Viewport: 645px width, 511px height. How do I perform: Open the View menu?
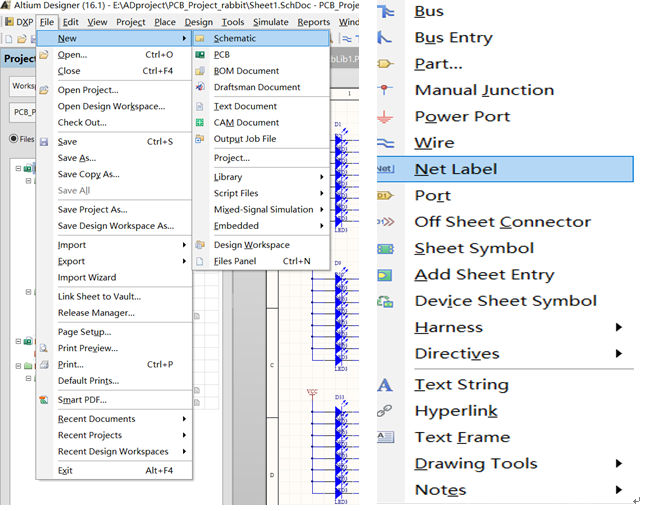[x=97, y=22]
